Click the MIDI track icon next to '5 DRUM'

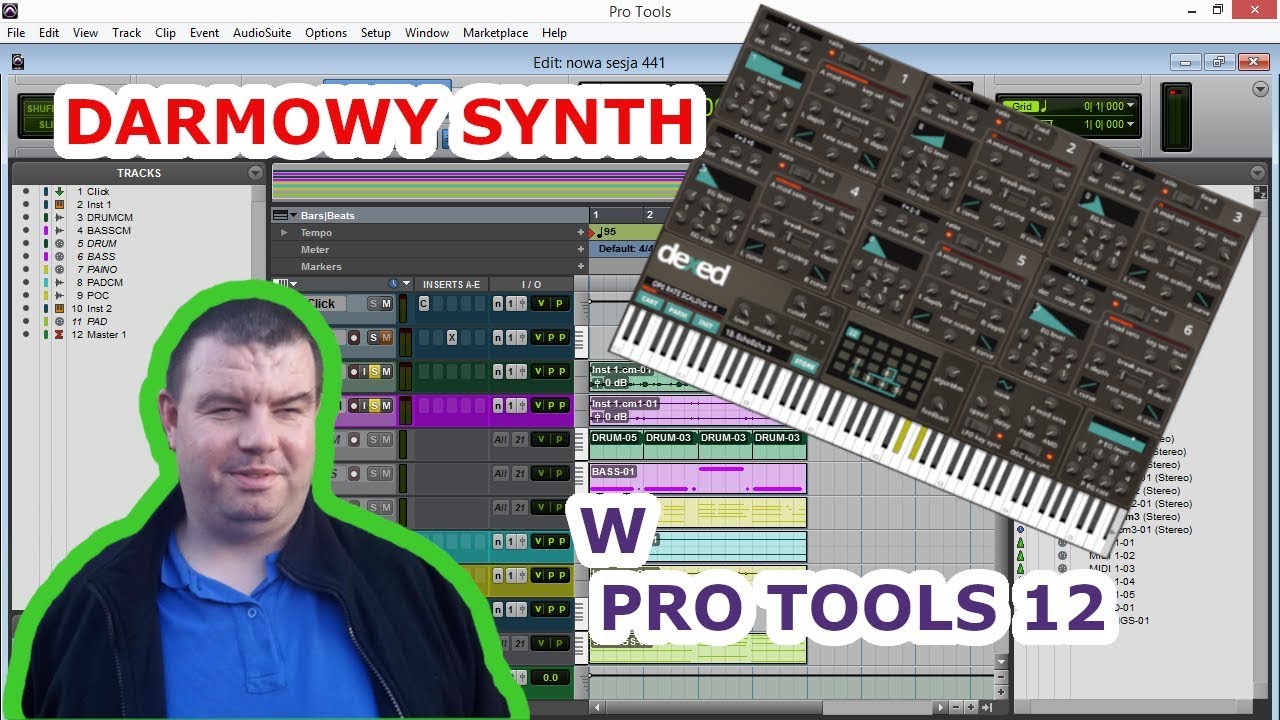click(59, 243)
